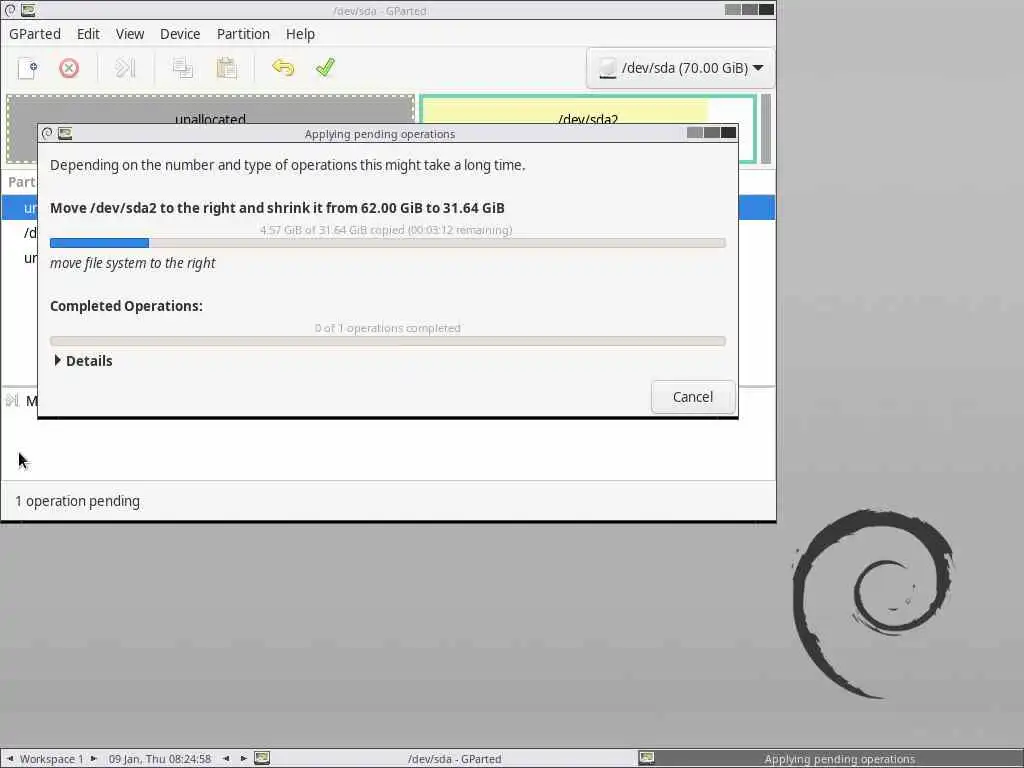Open the /dev/sda (70.00 GiB) device dropdown

point(680,68)
